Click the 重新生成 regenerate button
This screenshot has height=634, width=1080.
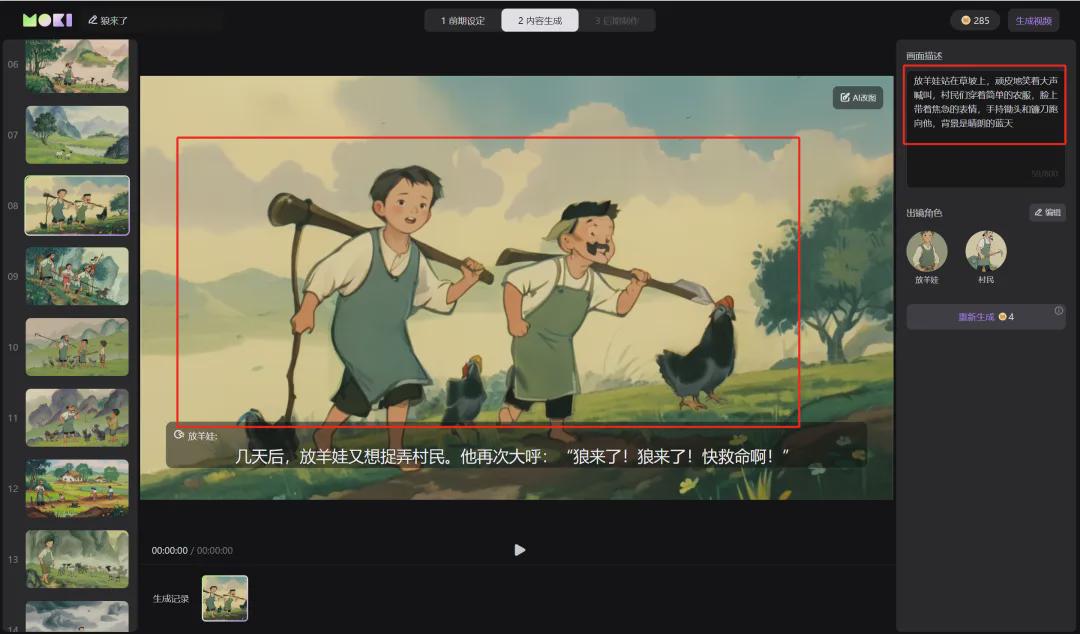[977, 316]
